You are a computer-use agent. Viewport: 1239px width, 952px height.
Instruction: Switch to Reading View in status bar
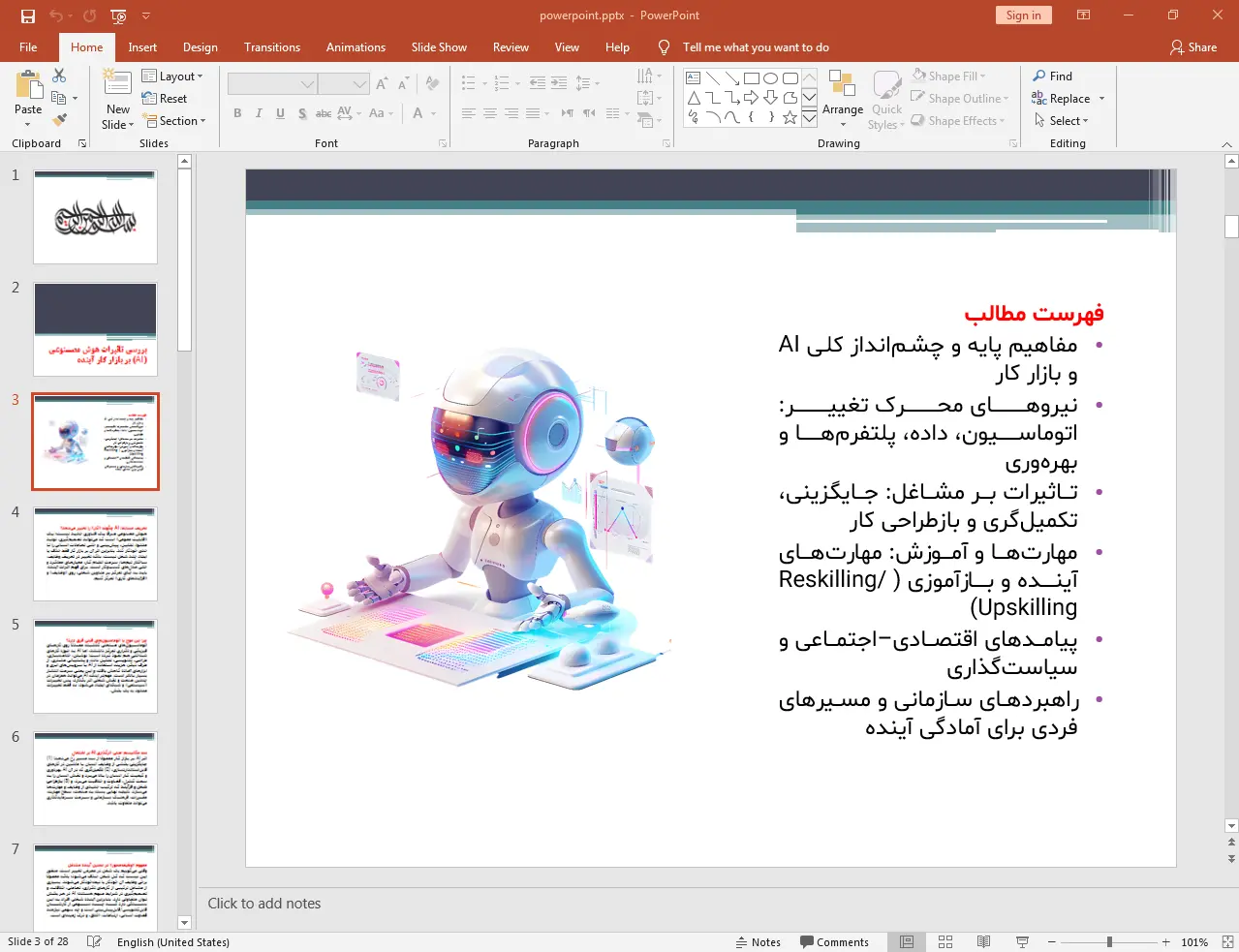(x=983, y=941)
